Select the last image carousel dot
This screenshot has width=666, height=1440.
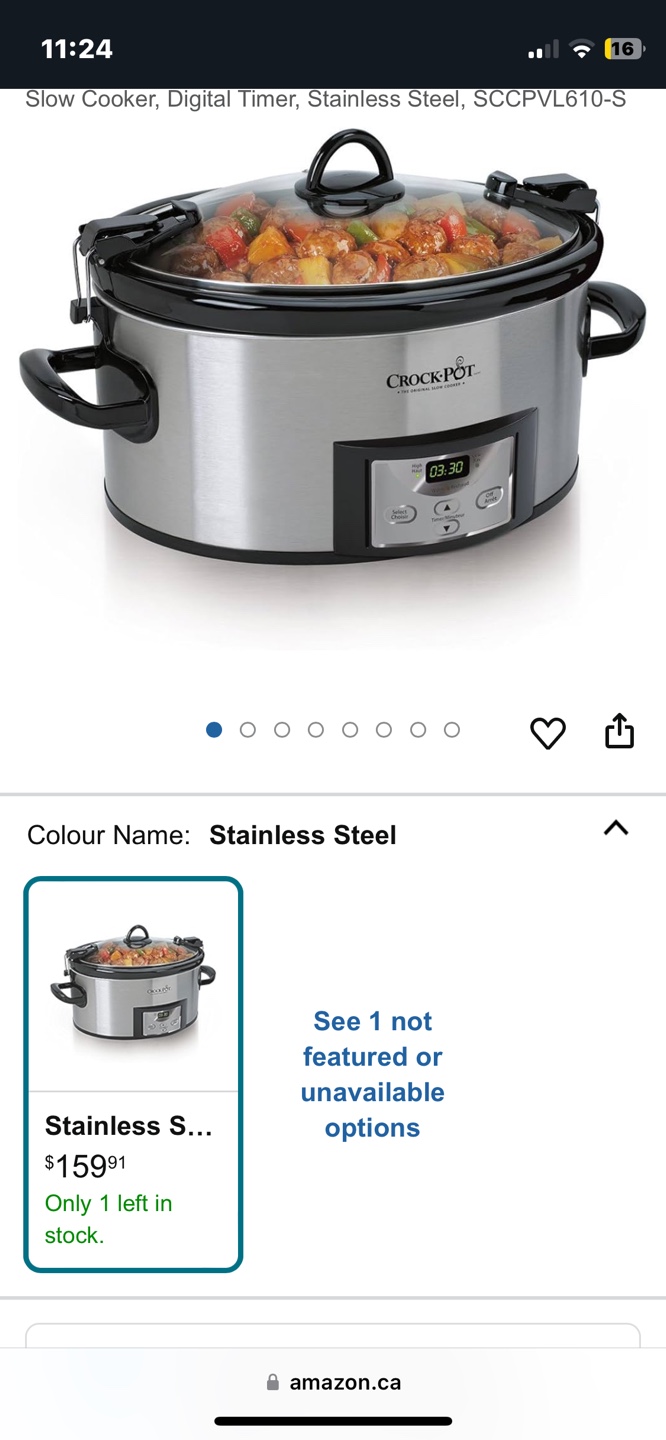(x=452, y=730)
